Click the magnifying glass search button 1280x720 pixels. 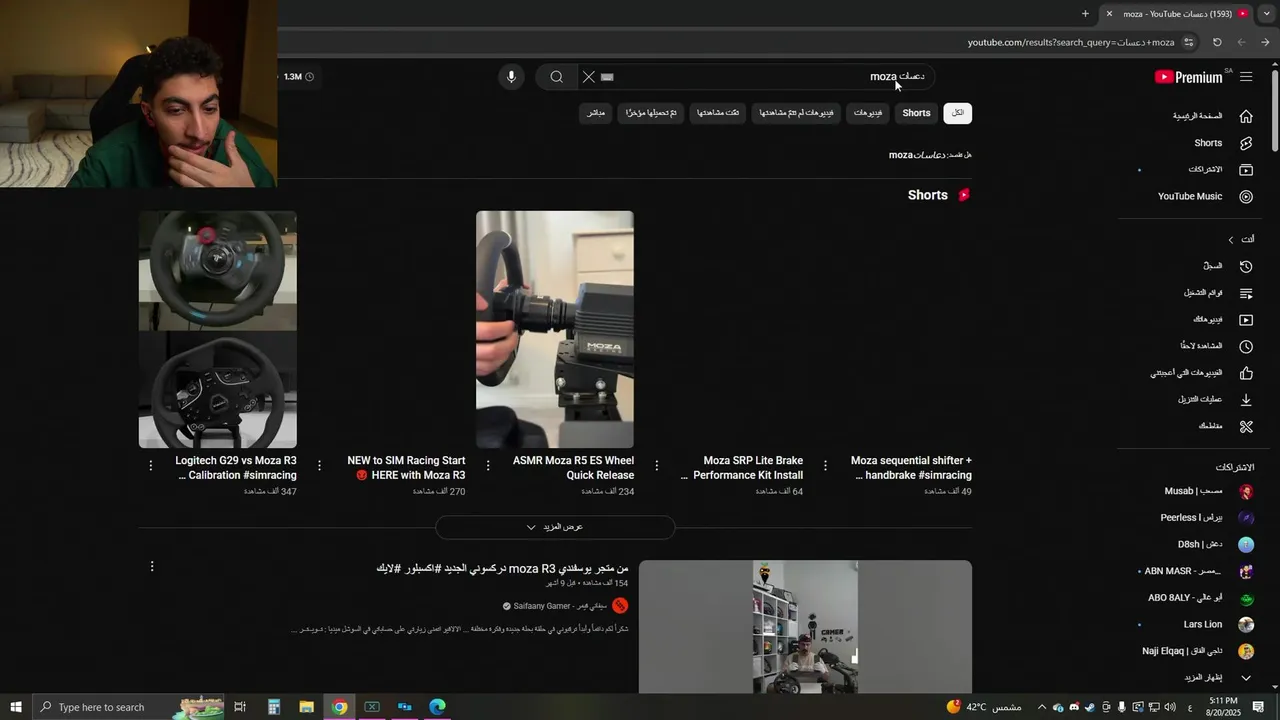click(x=557, y=77)
